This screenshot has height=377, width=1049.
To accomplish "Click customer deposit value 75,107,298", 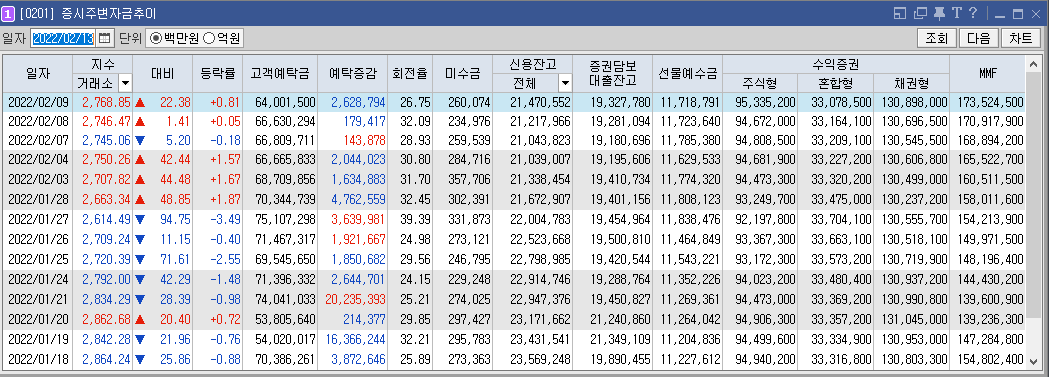I will click(x=286, y=219).
